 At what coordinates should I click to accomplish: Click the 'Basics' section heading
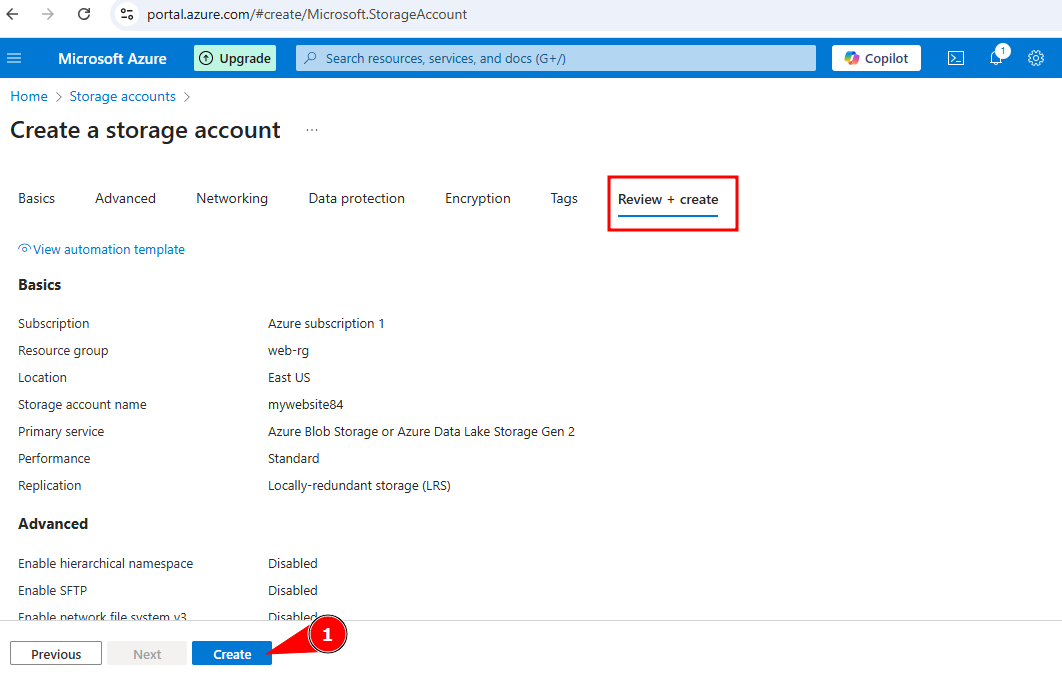click(39, 284)
